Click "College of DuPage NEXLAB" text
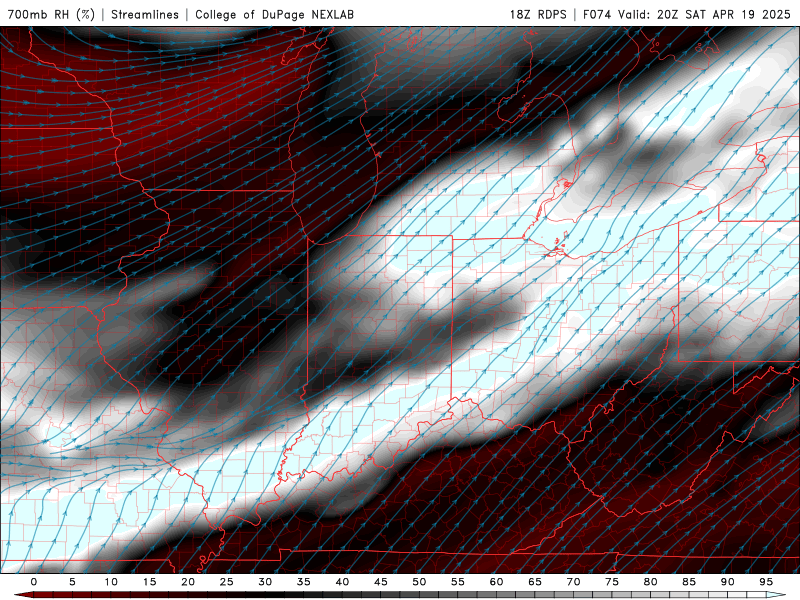 point(274,14)
